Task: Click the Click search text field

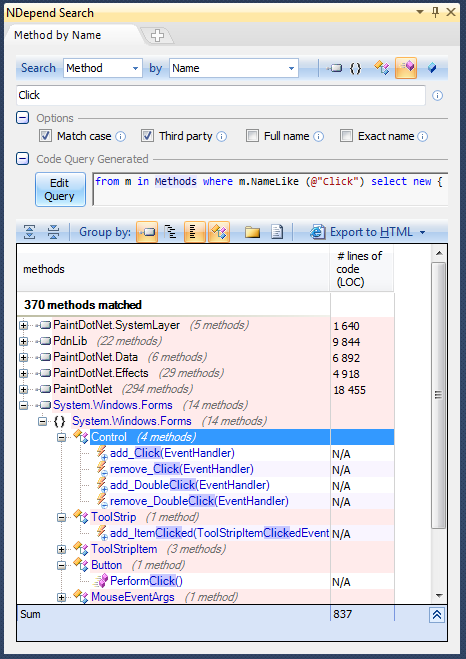Action: point(221,95)
